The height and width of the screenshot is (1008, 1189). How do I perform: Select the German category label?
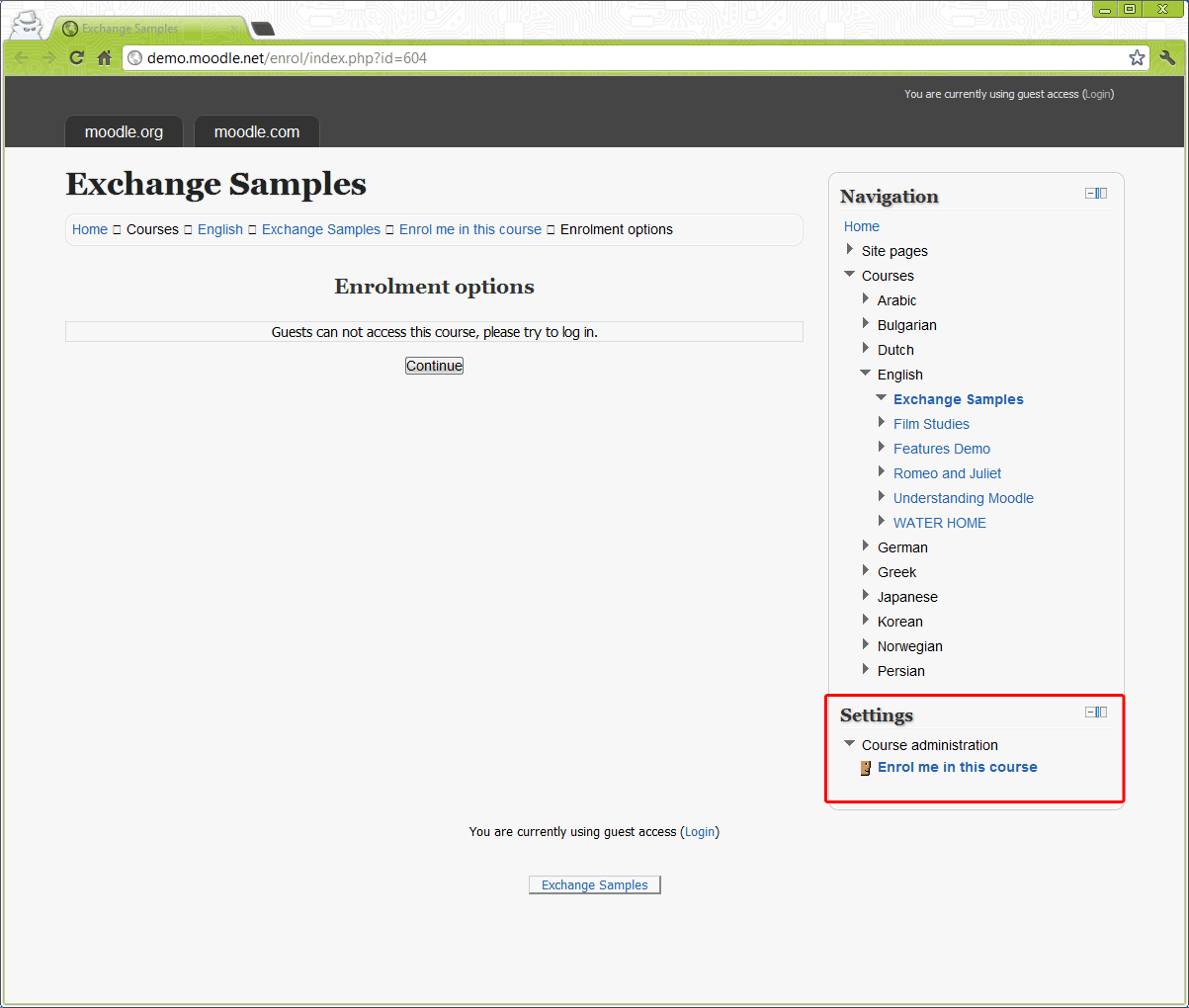pos(902,547)
